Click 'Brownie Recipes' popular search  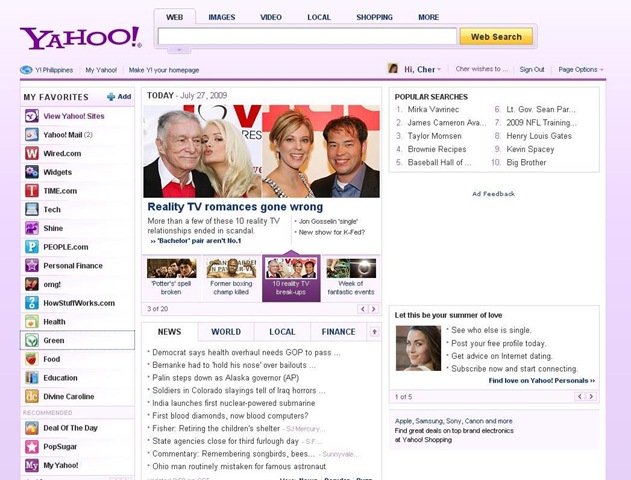437,149
